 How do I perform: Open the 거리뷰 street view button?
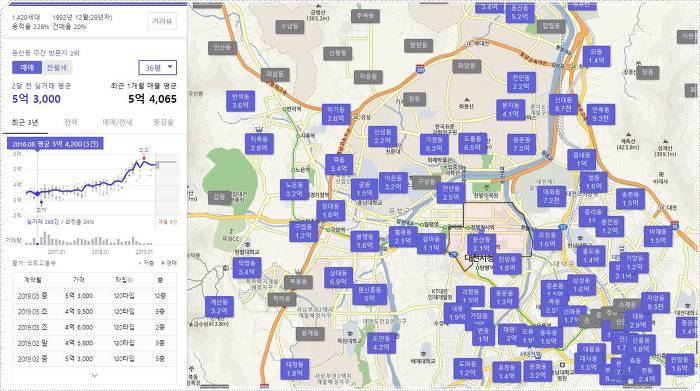162,21
